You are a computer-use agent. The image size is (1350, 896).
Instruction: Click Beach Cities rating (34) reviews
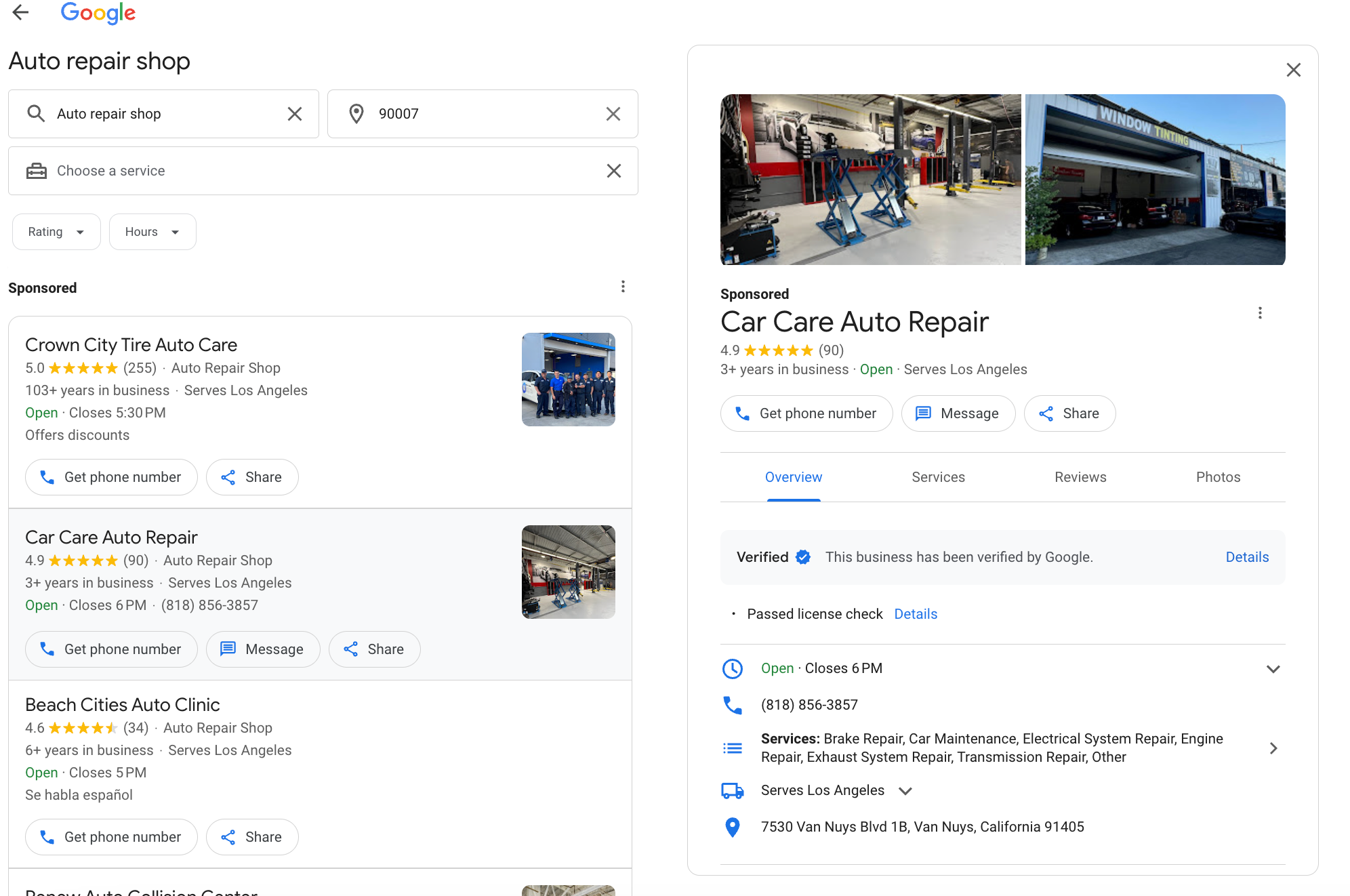click(x=87, y=728)
